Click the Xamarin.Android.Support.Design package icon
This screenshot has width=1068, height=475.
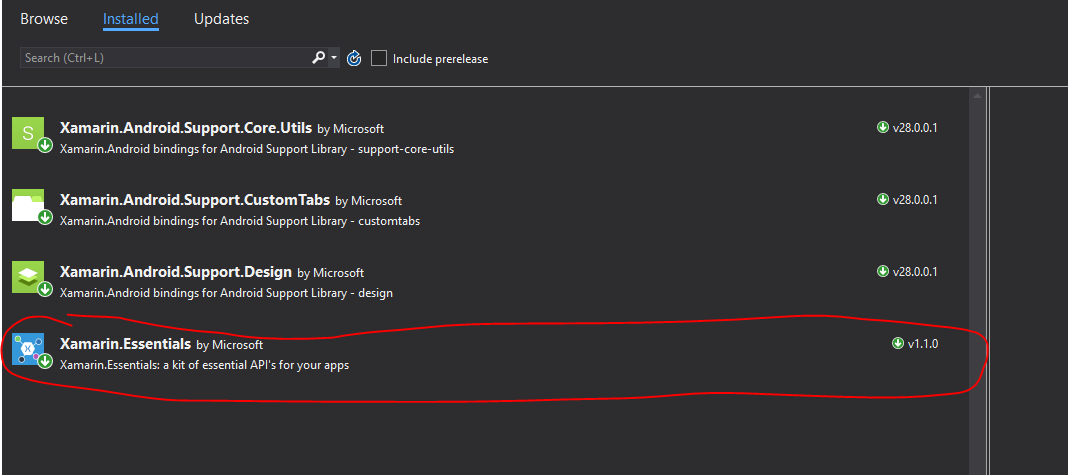29,278
